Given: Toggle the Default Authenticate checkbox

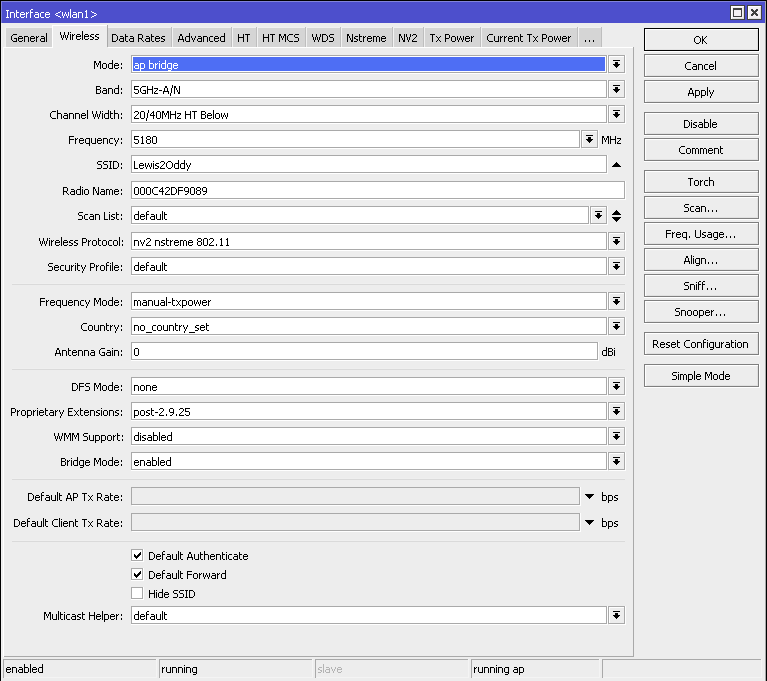Looking at the screenshot, I should click(137, 555).
